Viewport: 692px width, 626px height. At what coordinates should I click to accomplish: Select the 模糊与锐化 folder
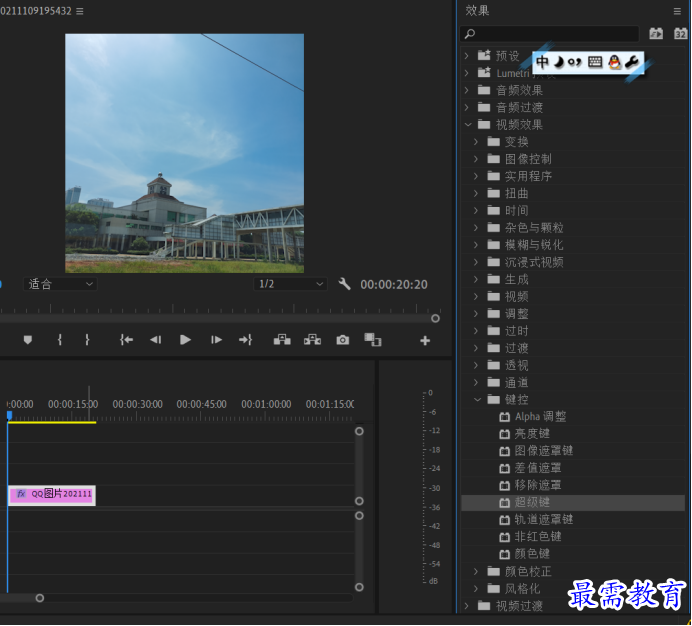534,245
